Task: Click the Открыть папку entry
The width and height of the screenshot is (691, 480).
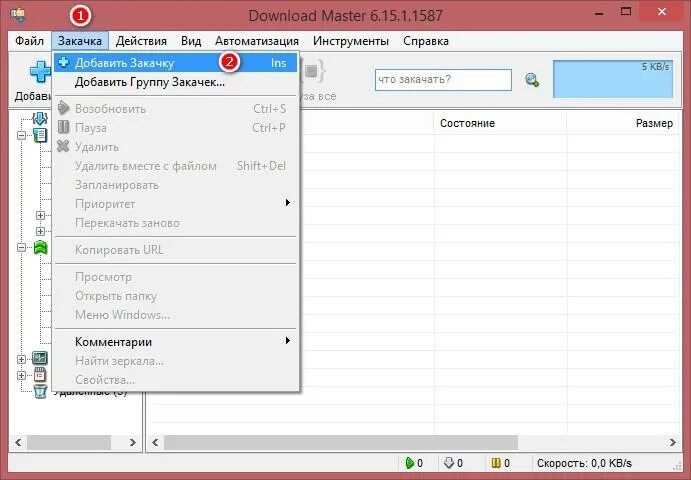Action: (x=175, y=296)
